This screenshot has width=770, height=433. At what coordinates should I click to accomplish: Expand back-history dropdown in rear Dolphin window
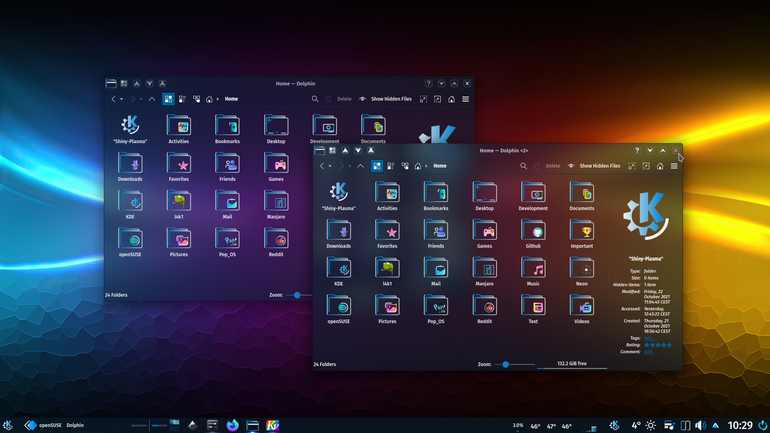pyautogui.click(x=121, y=99)
